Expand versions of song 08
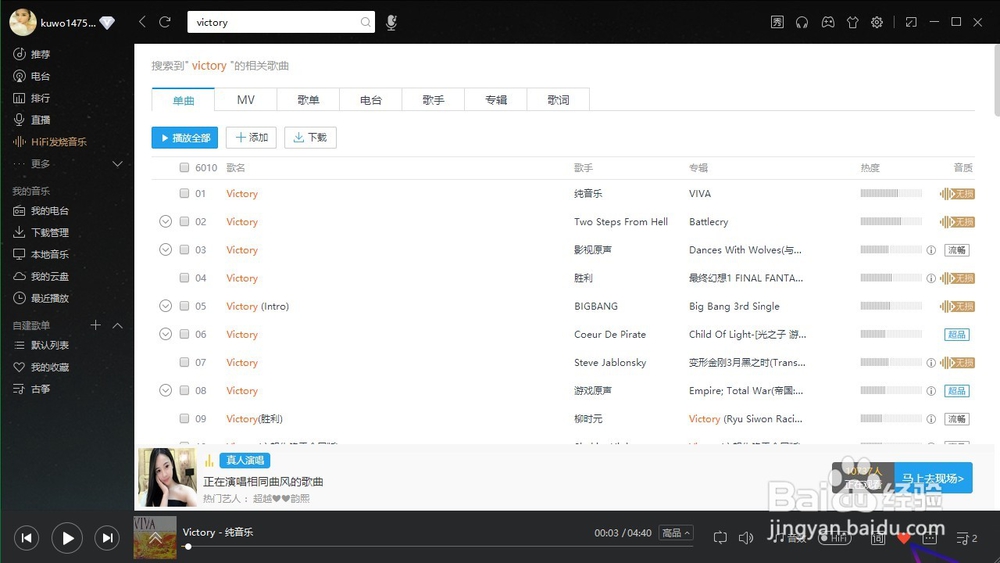Screen dimensions: 1000x563 (x=165, y=390)
